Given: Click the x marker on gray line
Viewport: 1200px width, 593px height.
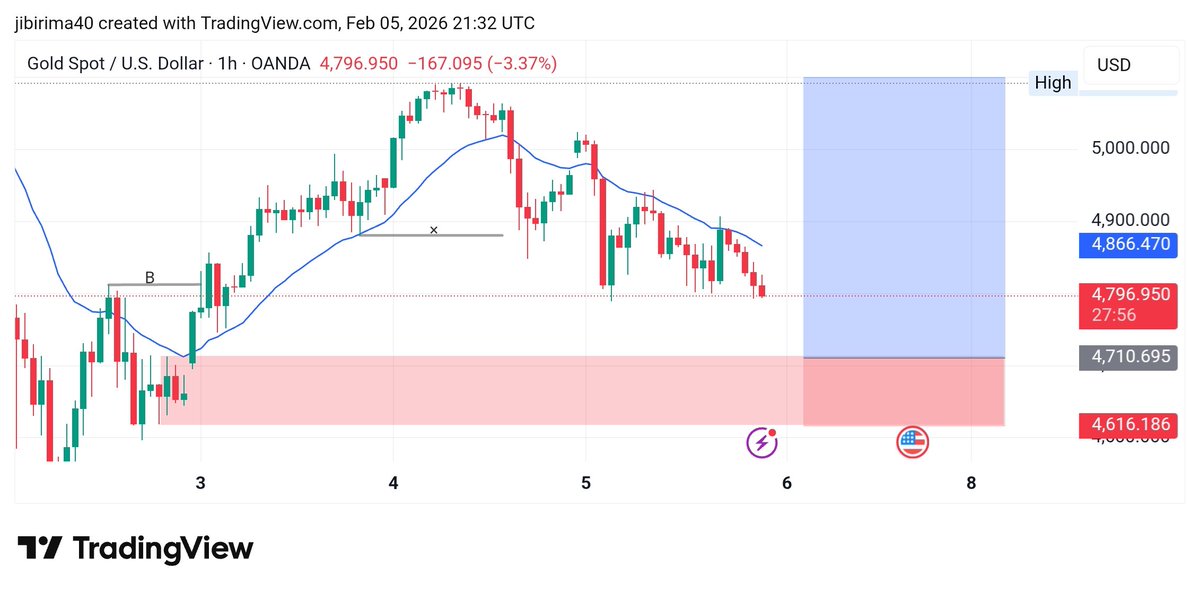Looking at the screenshot, I should click(x=433, y=230).
